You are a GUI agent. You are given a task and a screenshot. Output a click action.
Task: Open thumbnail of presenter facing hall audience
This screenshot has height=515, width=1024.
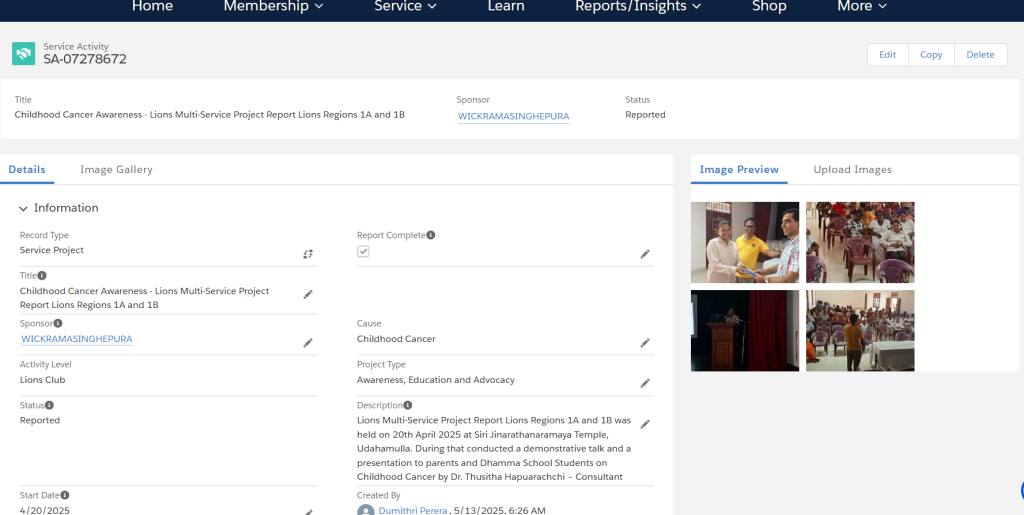tap(860, 331)
